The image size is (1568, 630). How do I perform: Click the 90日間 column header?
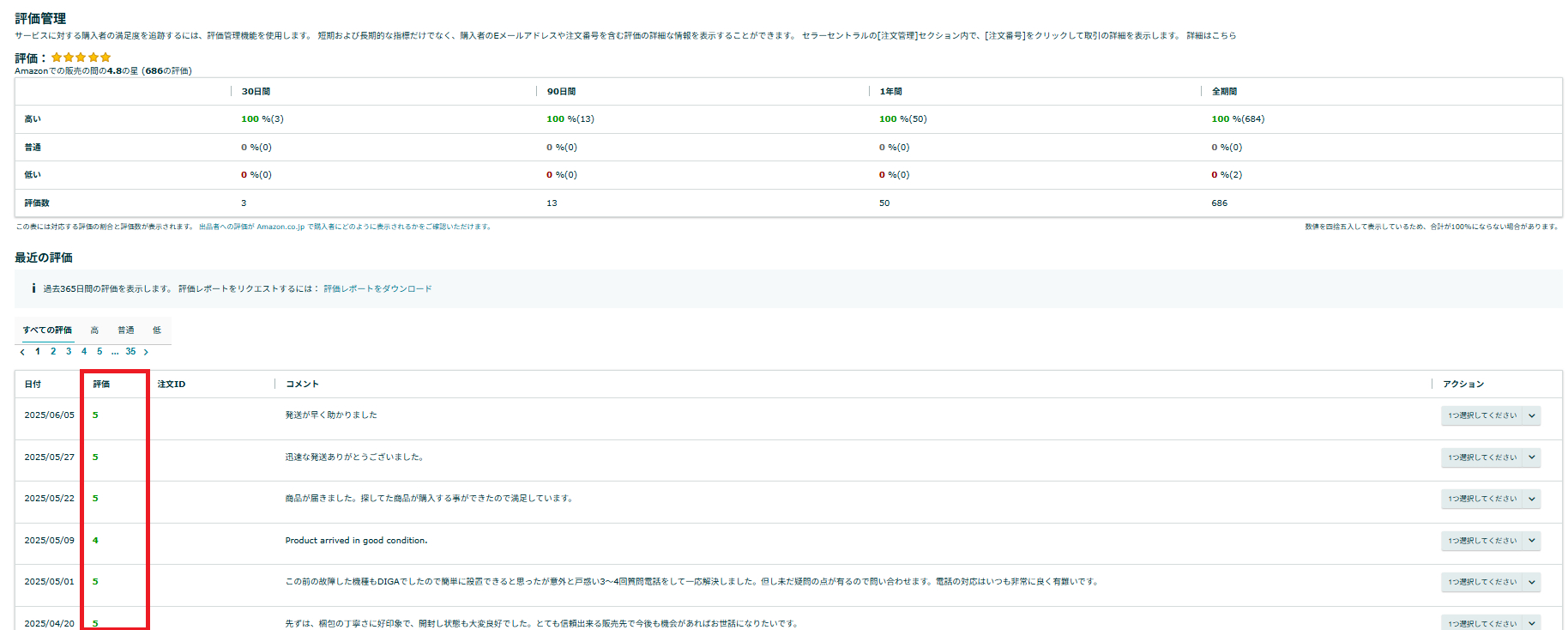point(561,92)
